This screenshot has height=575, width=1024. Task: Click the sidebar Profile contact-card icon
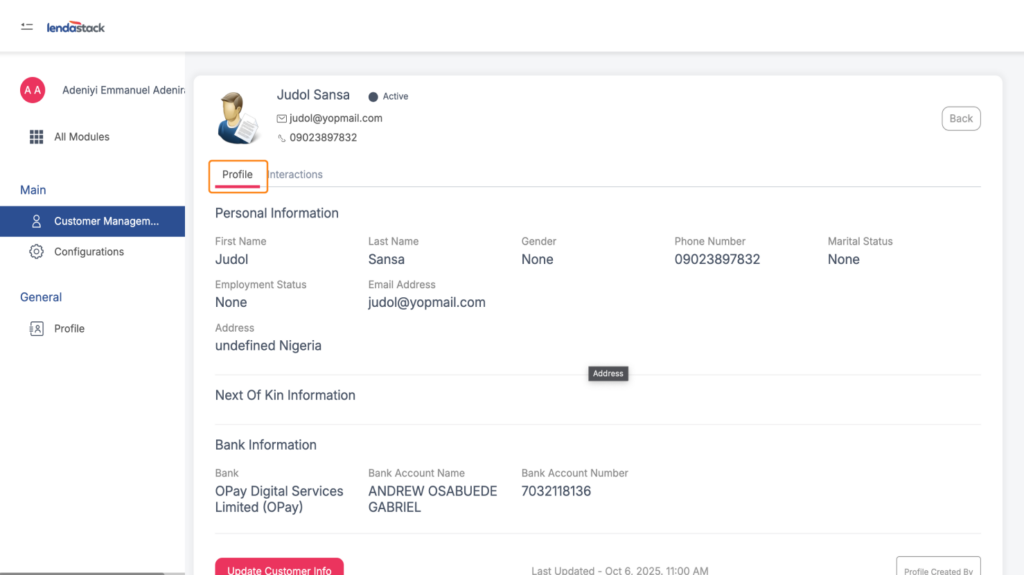37,328
